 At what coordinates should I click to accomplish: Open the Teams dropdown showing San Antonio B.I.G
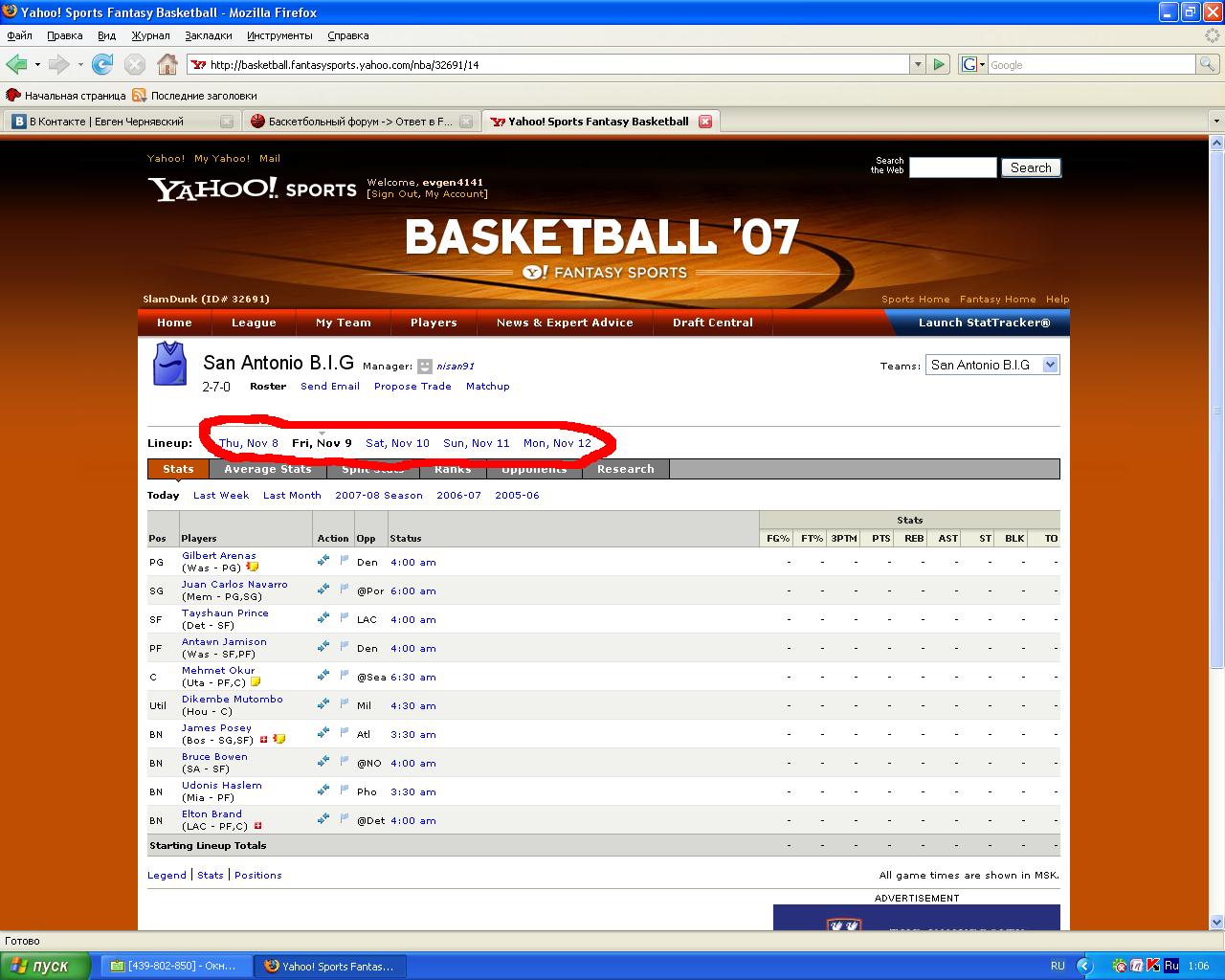(992, 365)
